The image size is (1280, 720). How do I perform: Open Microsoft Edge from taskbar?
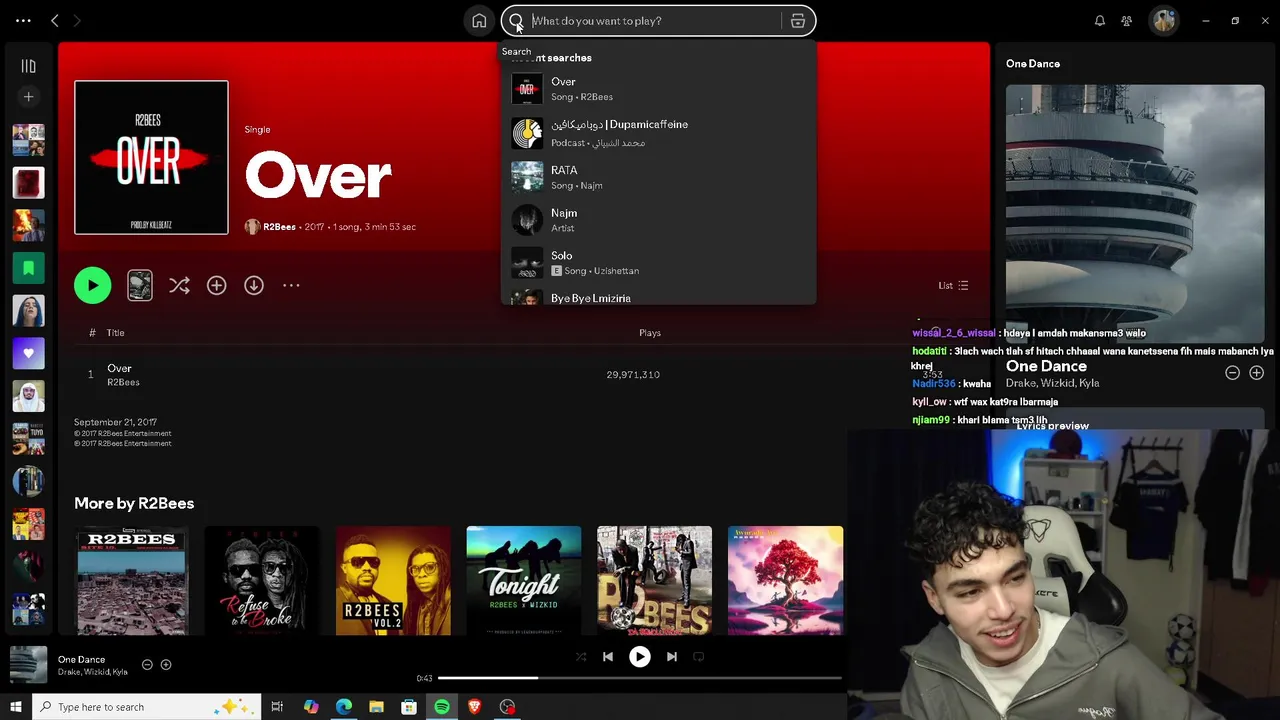tap(344, 707)
